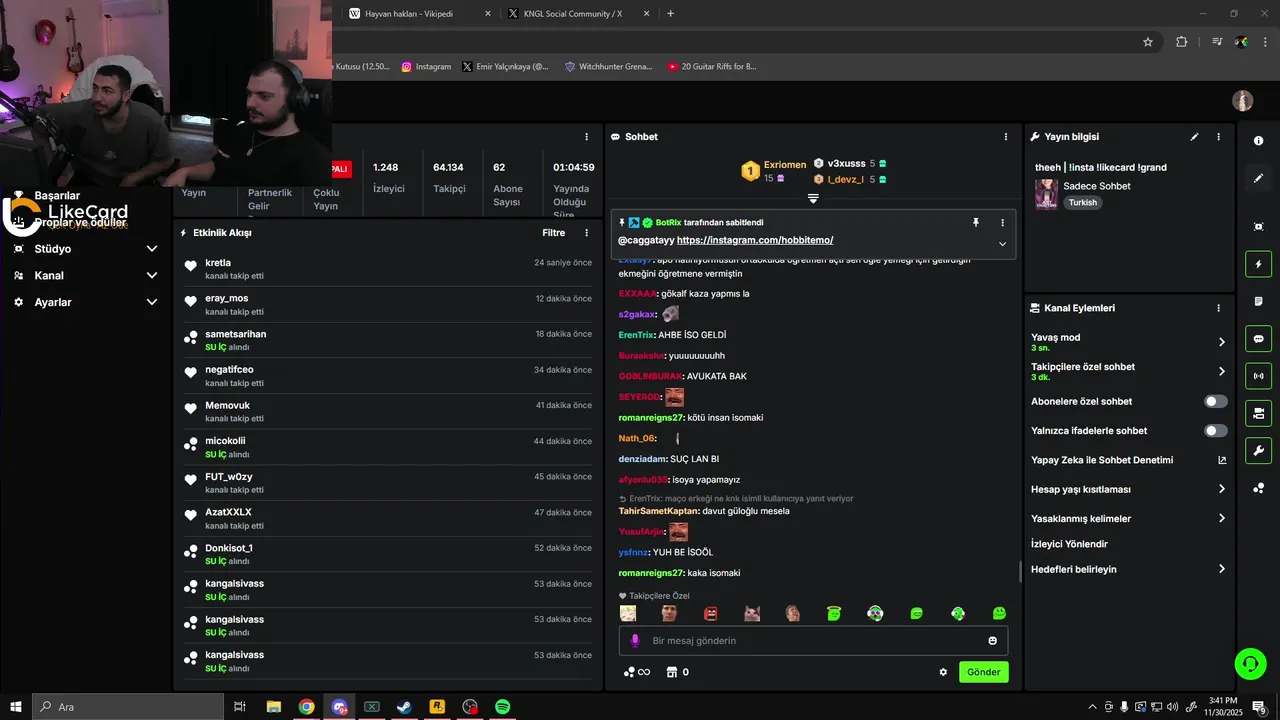Open the Instagram bookmark
Viewport: 1280px width, 720px height.
(427, 67)
